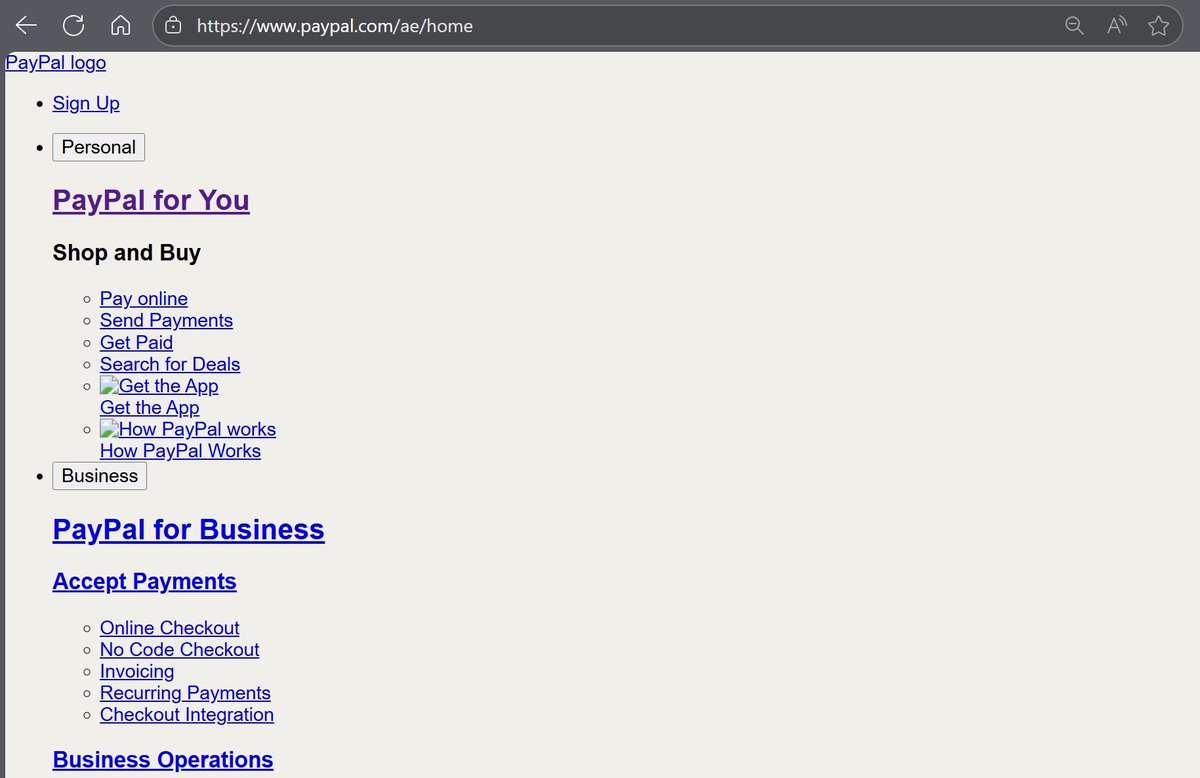This screenshot has height=778, width=1200.
Task: Go back with the browser back arrow
Action: pos(26,26)
